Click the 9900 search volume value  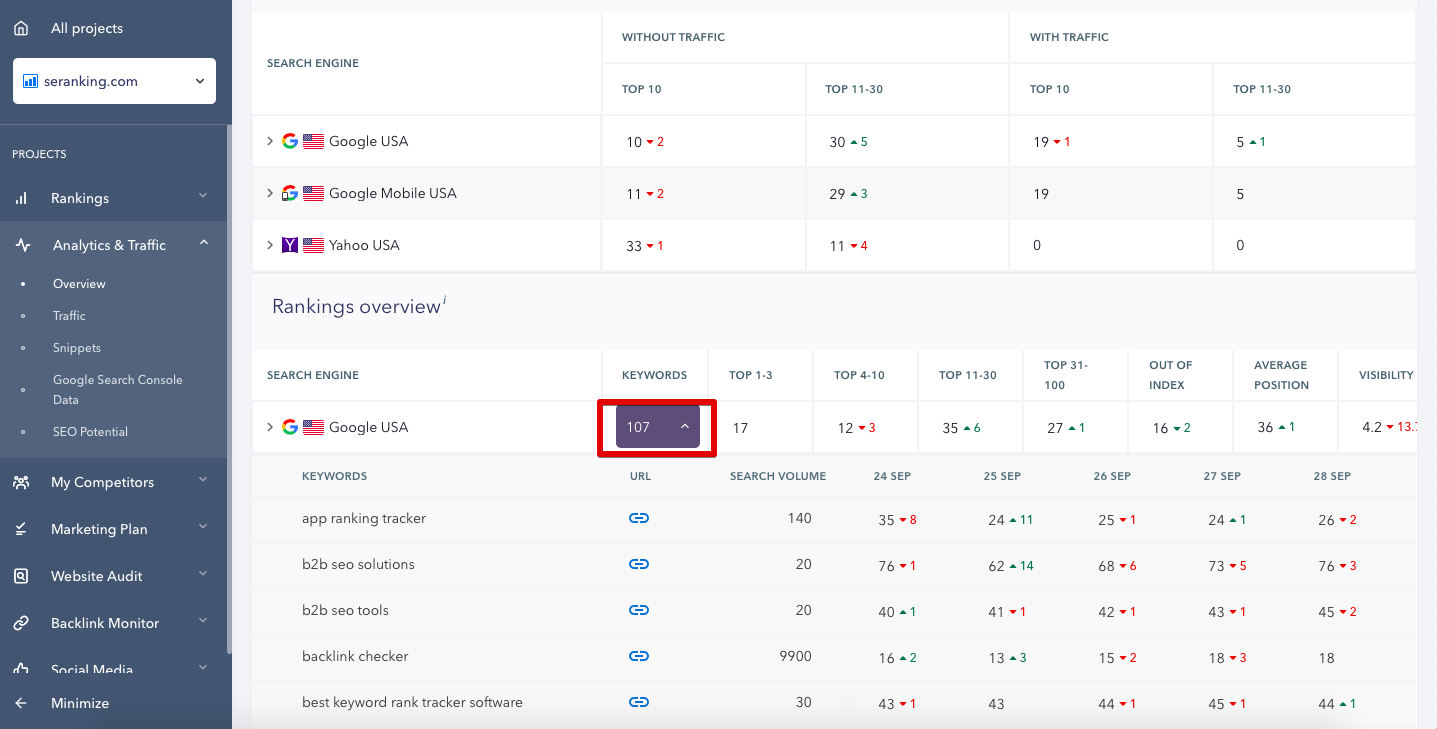796,656
